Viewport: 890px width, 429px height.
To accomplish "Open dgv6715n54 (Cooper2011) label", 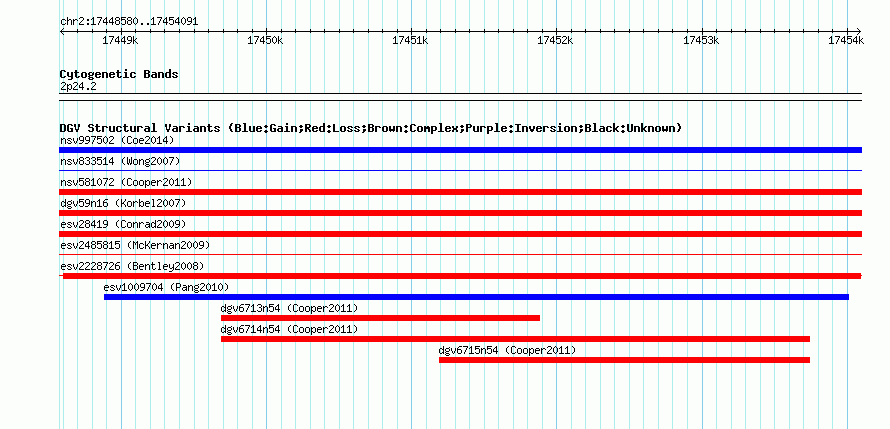I will point(507,350).
